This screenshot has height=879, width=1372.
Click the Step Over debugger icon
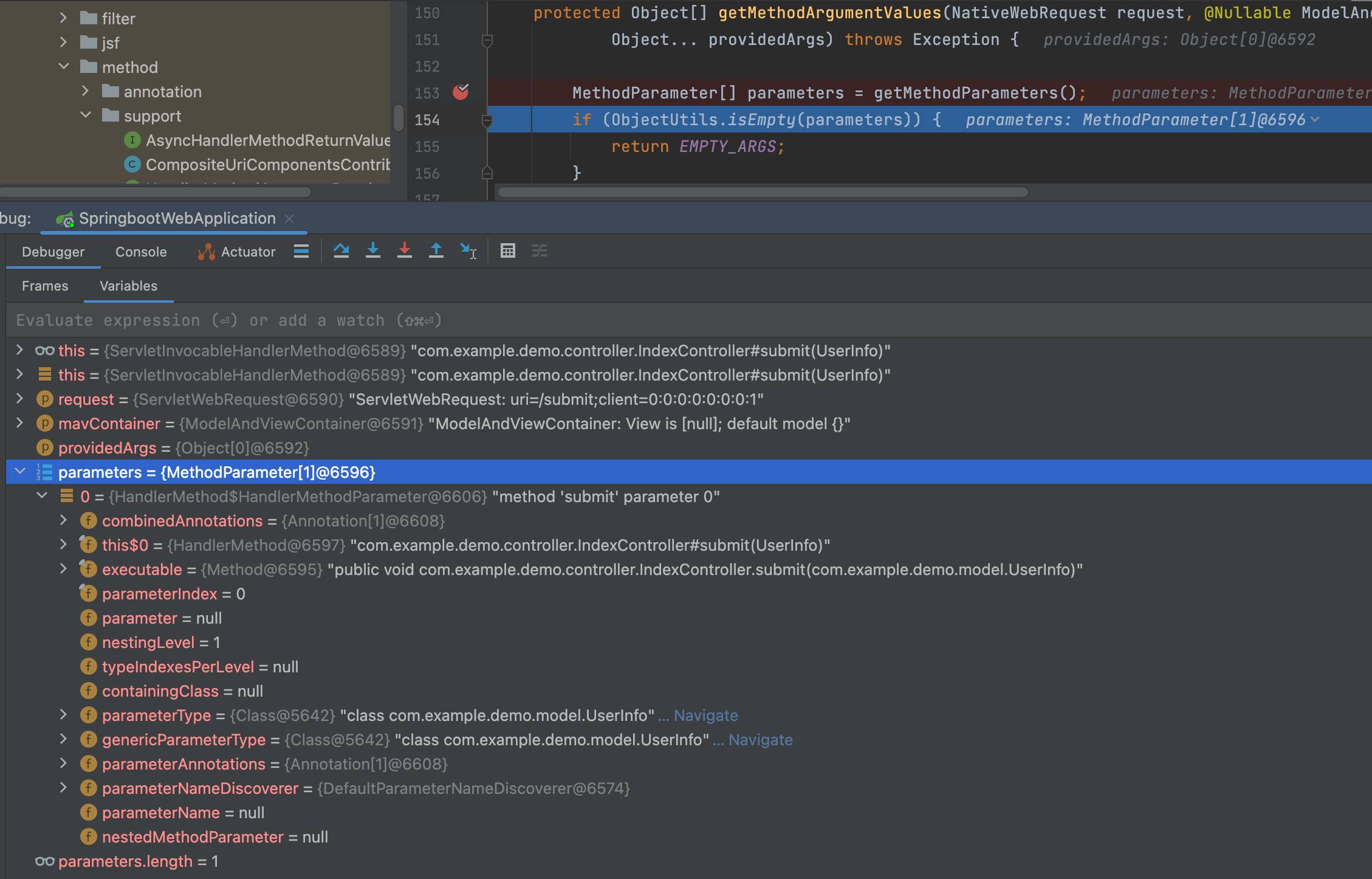tap(341, 251)
